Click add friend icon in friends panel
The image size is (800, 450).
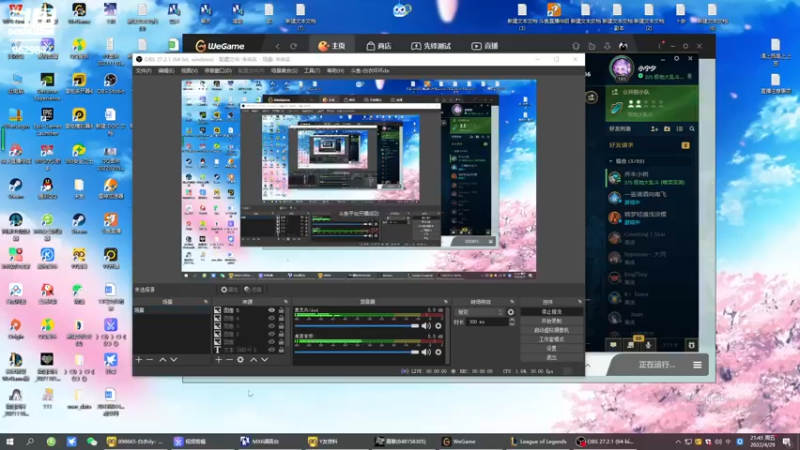pyautogui.click(x=654, y=129)
